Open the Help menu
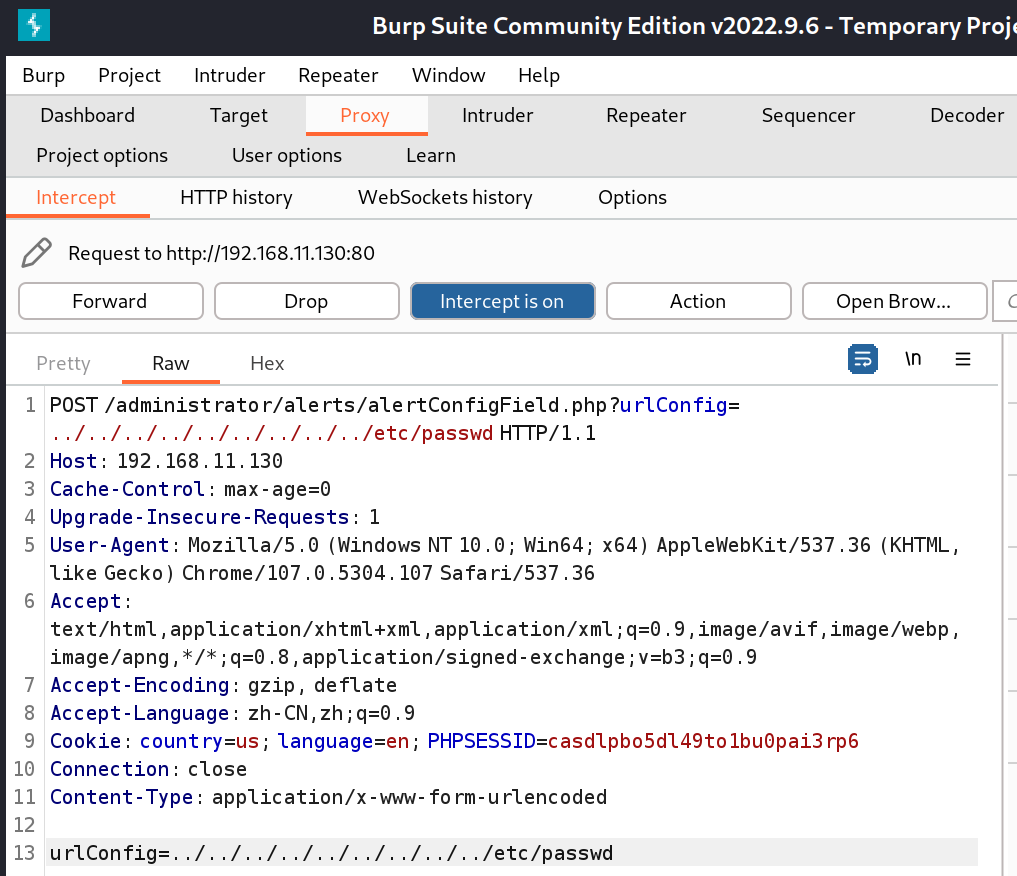 [x=539, y=75]
